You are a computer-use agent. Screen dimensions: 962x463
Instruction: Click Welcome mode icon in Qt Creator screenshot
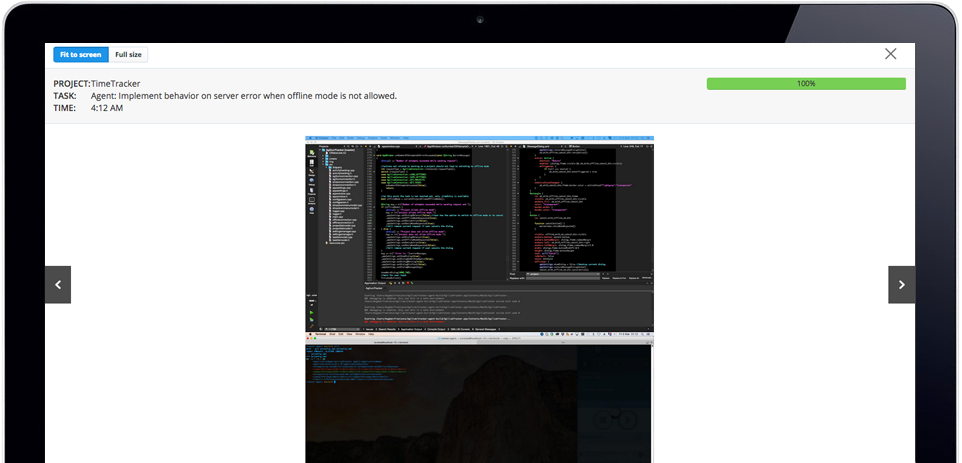pyautogui.click(x=312, y=153)
